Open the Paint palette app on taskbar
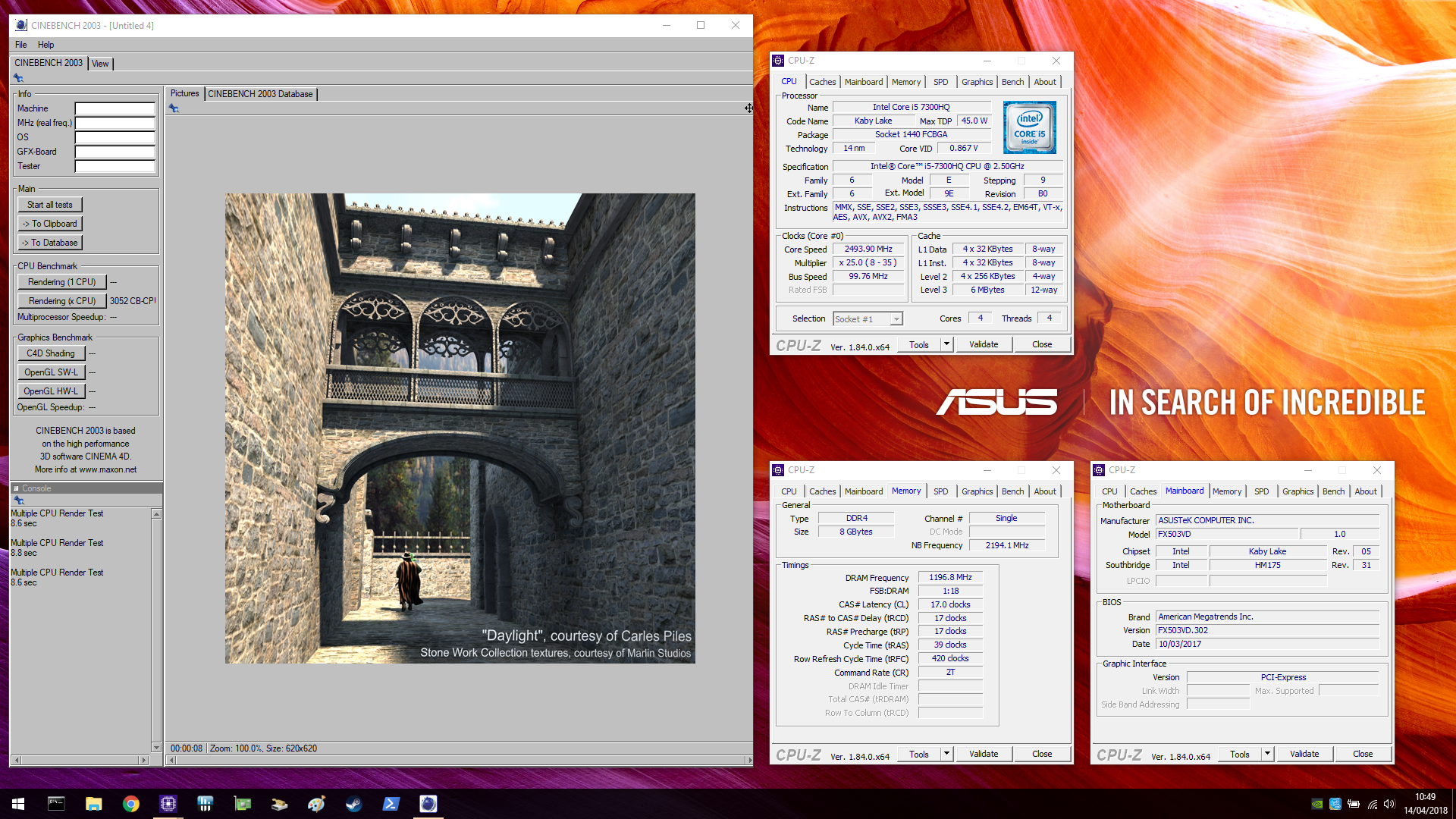 pyautogui.click(x=316, y=804)
